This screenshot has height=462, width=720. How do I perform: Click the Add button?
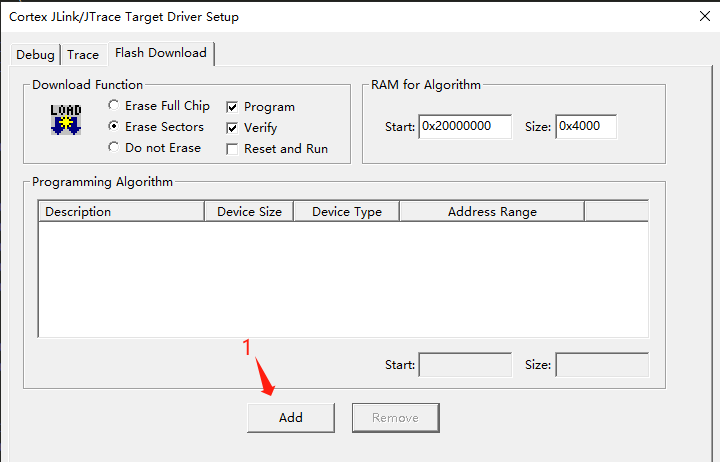290,418
